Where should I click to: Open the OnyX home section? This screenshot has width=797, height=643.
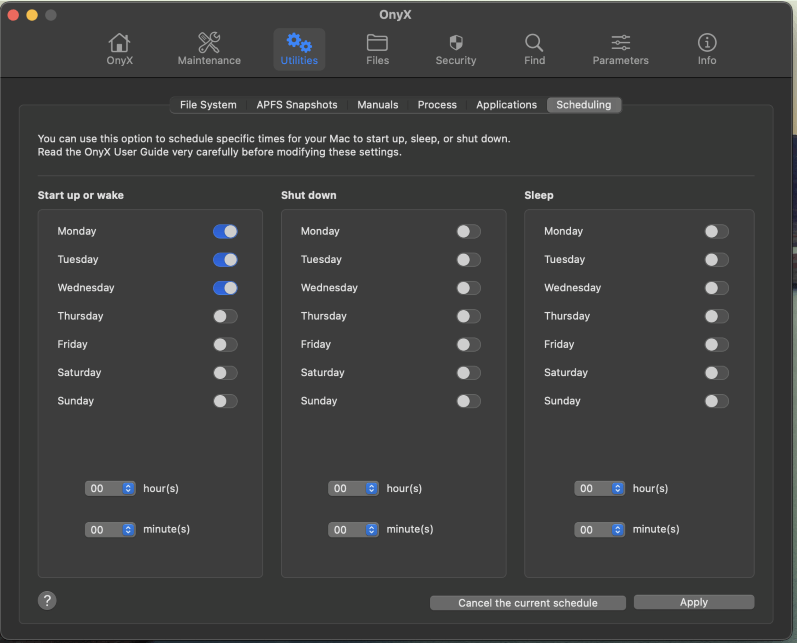119,49
